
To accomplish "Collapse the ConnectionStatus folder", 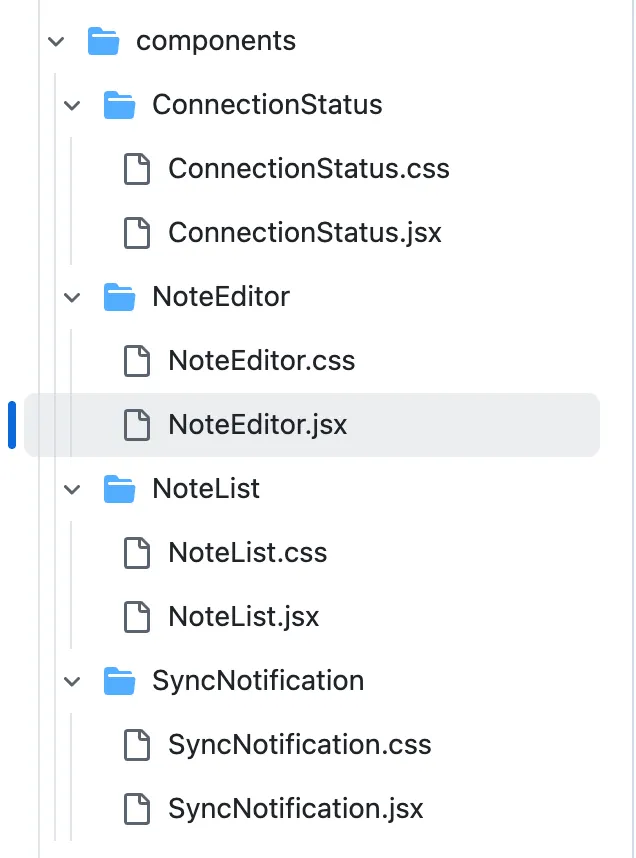I will click(71, 105).
